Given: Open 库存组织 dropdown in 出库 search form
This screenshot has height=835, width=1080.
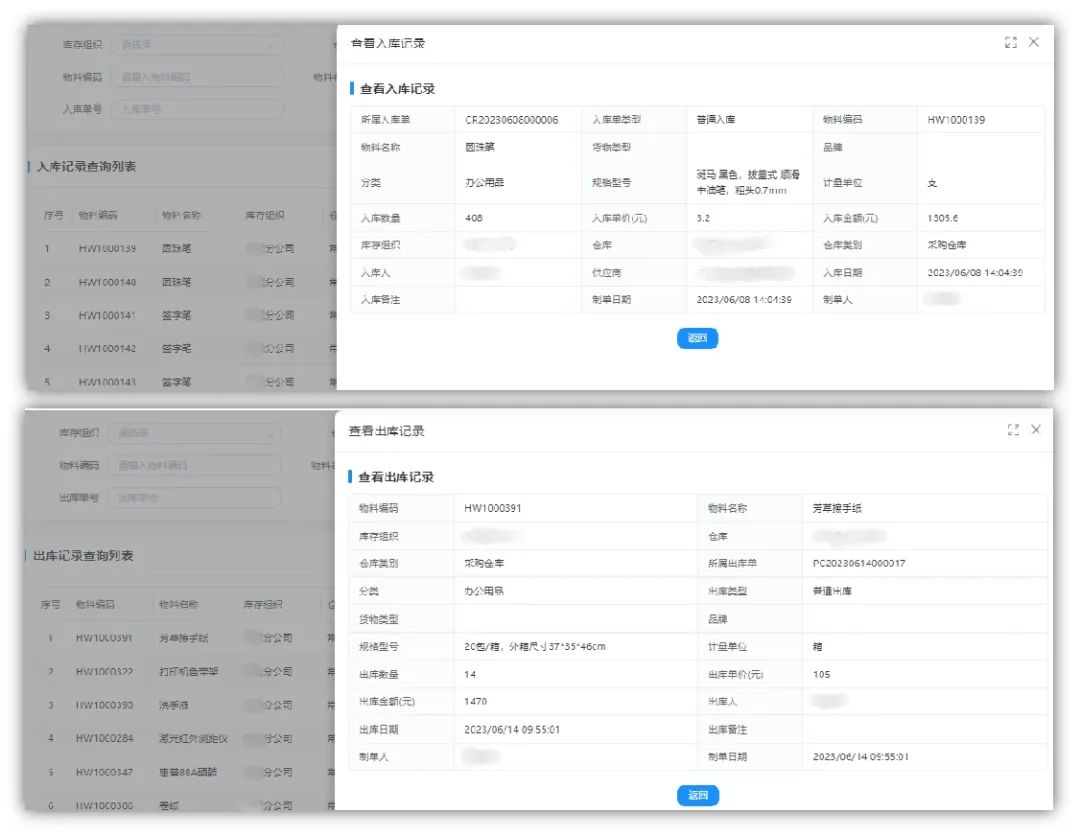Looking at the screenshot, I should coord(195,433).
